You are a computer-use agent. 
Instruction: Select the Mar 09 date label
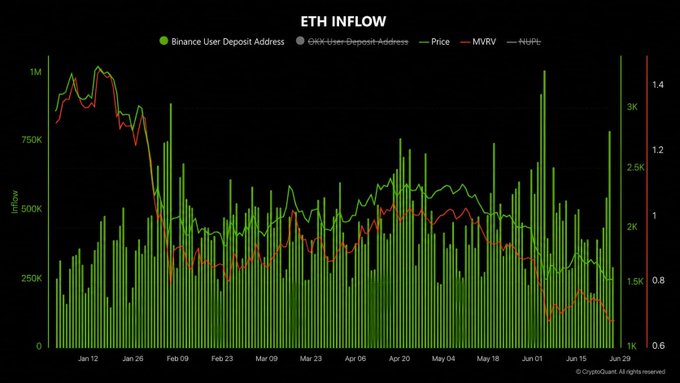pyautogui.click(x=266, y=359)
